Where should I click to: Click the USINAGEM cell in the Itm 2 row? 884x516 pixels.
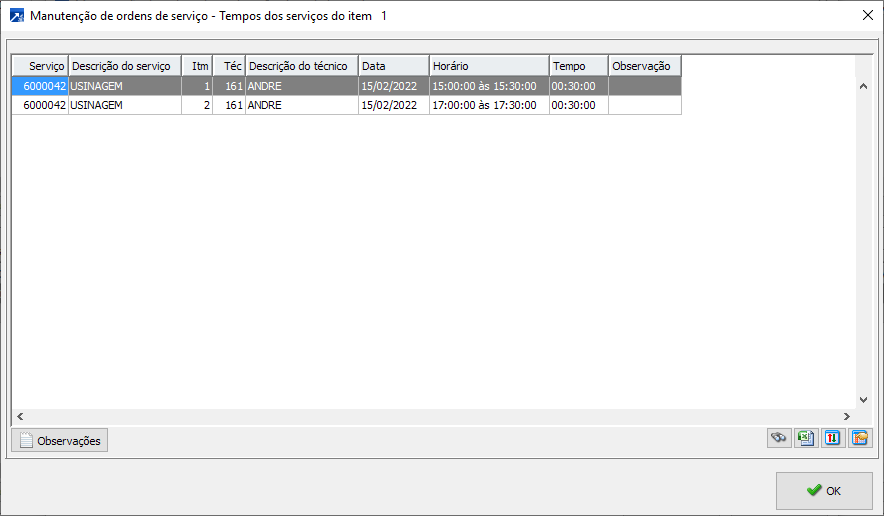pyautogui.click(x=125, y=105)
